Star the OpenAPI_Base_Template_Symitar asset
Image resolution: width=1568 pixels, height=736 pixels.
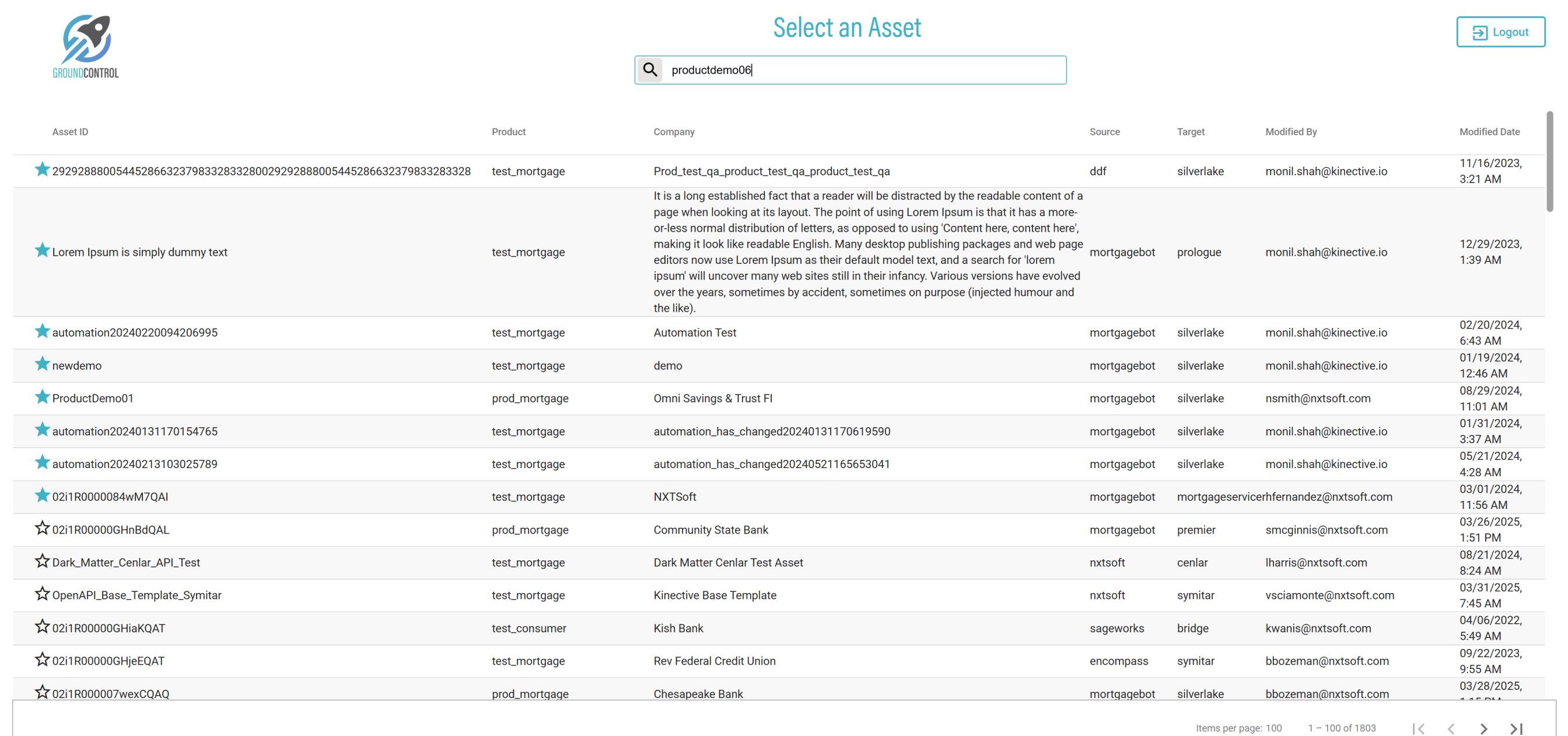click(x=42, y=594)
